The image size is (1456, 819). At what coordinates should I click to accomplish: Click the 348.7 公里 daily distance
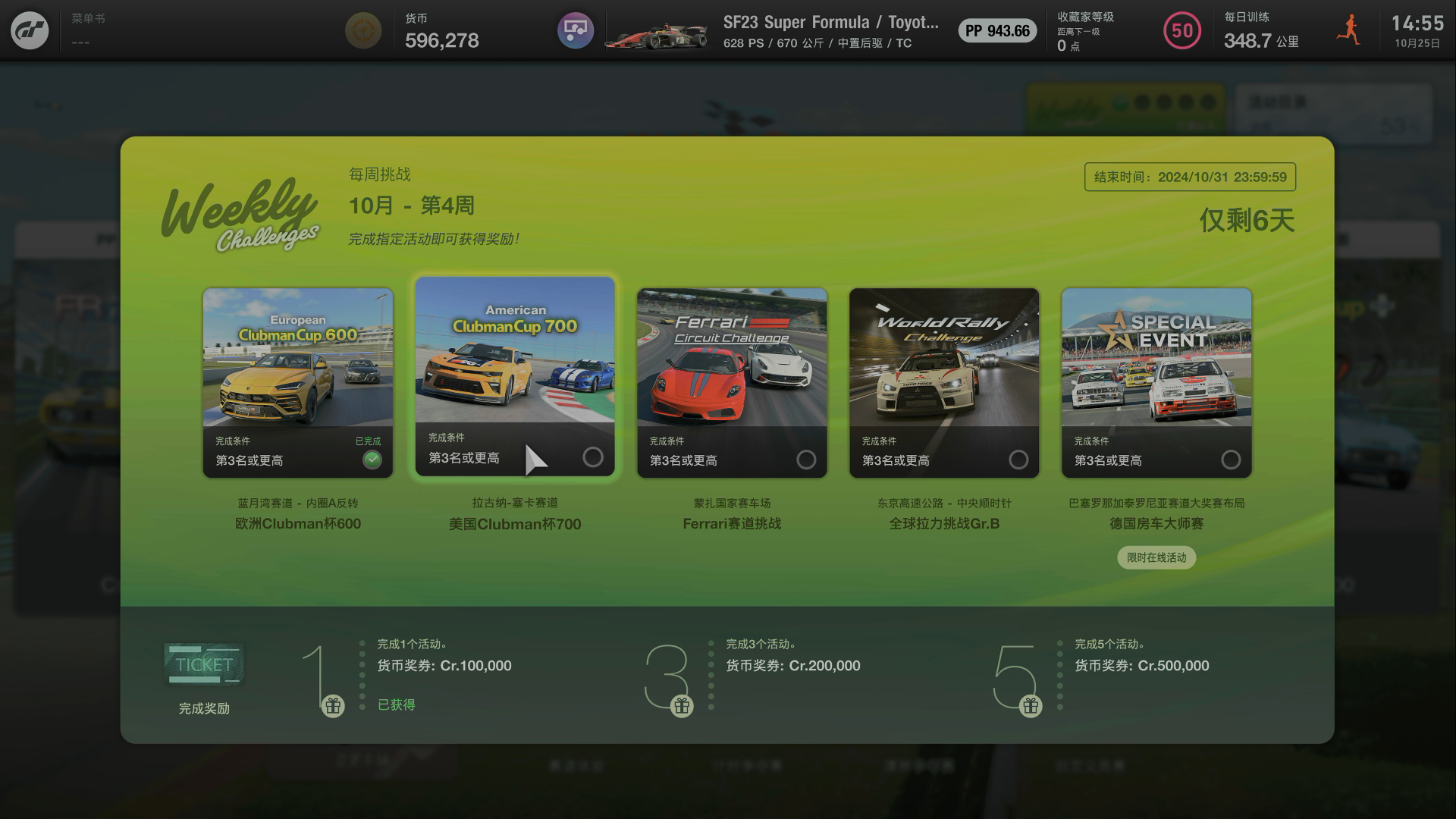point(1261,41)
